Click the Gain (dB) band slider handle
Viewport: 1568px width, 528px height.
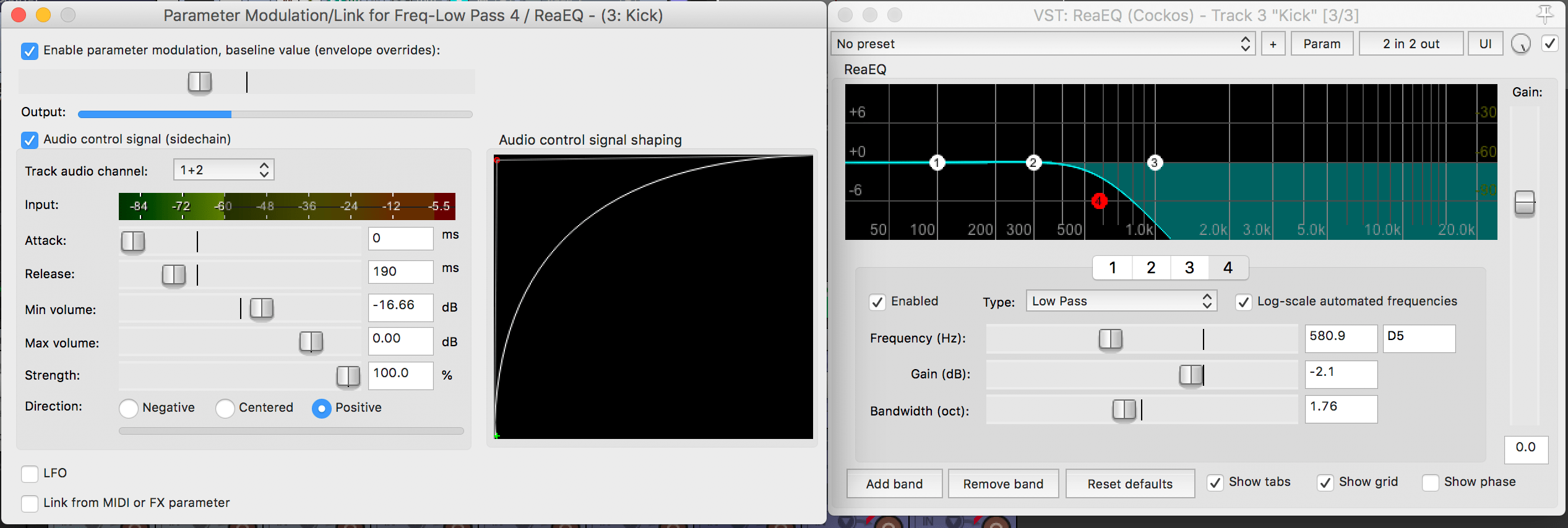coord(1191,375)
